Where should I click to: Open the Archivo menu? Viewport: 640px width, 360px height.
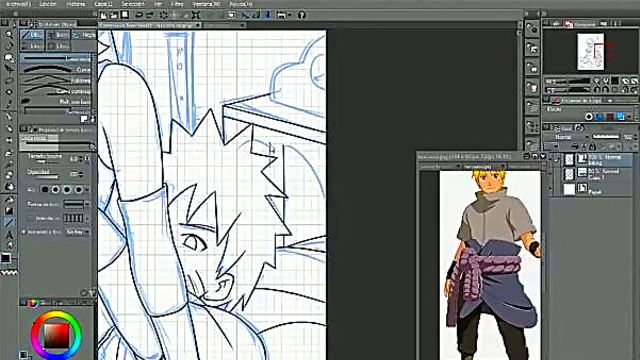(19, 4)
